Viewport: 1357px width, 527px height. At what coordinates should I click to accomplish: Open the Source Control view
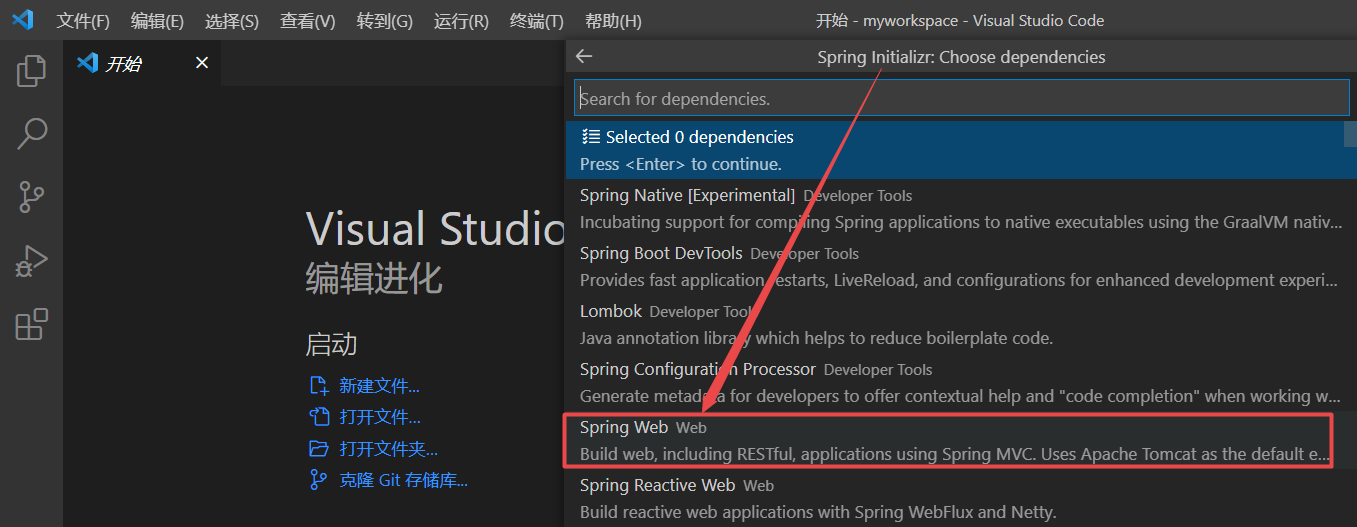(x=31, y=197)
